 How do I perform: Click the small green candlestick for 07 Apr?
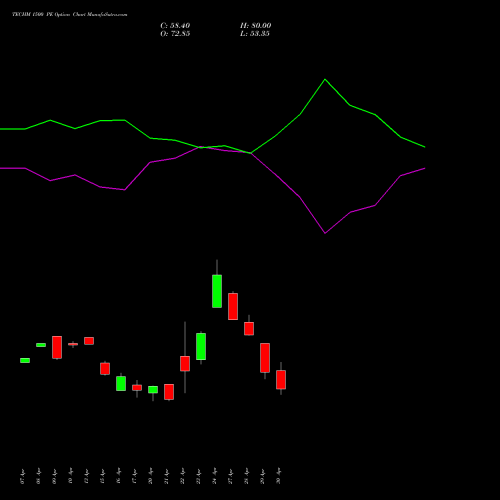point(25,360)
